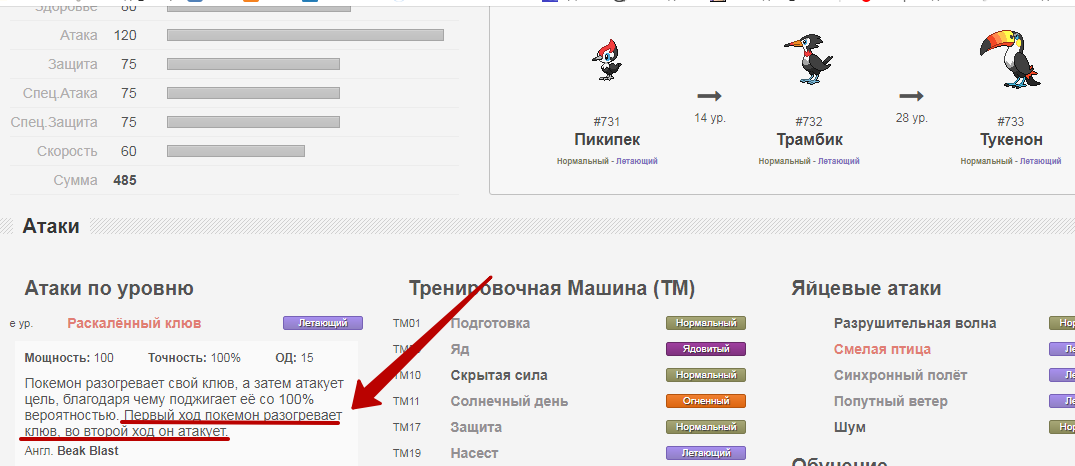Click Летающий badge beside Раскалённый клюв
The width and height of the screenshot is (1075, 466).
[323, 323]
